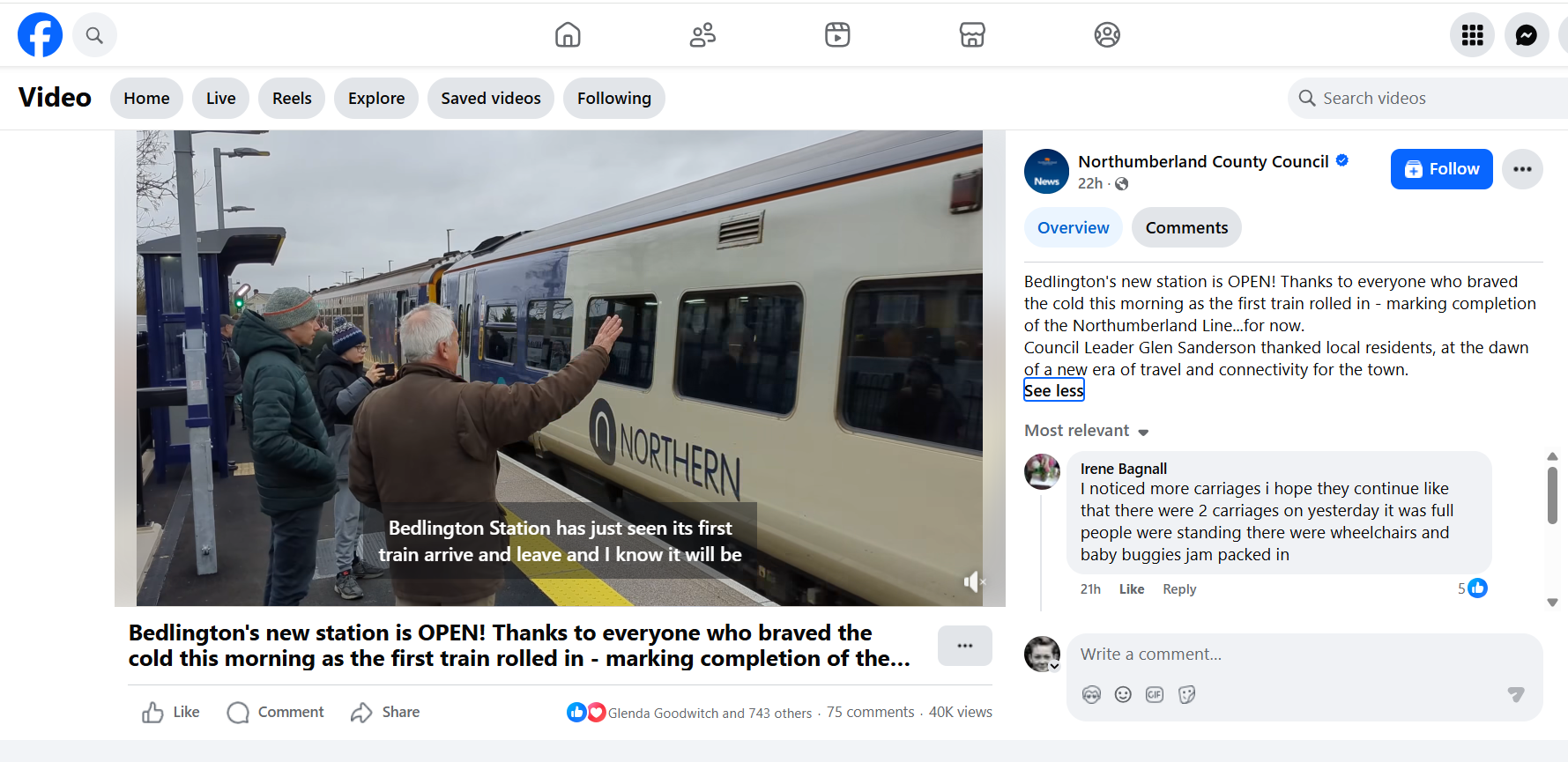The height and width of the screenshot is (762, 1568).
Task: Toggle Like on the video post
Action: point(171,713)
